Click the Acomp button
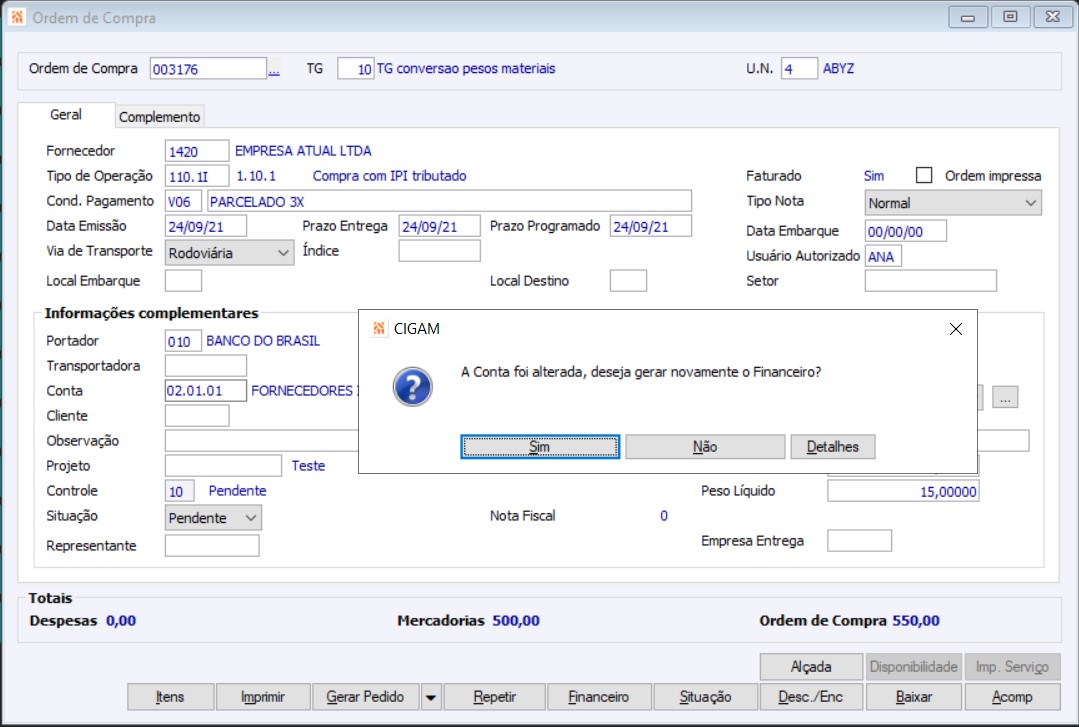Viewport: 1079px width, 727px height. point(1012,697)
